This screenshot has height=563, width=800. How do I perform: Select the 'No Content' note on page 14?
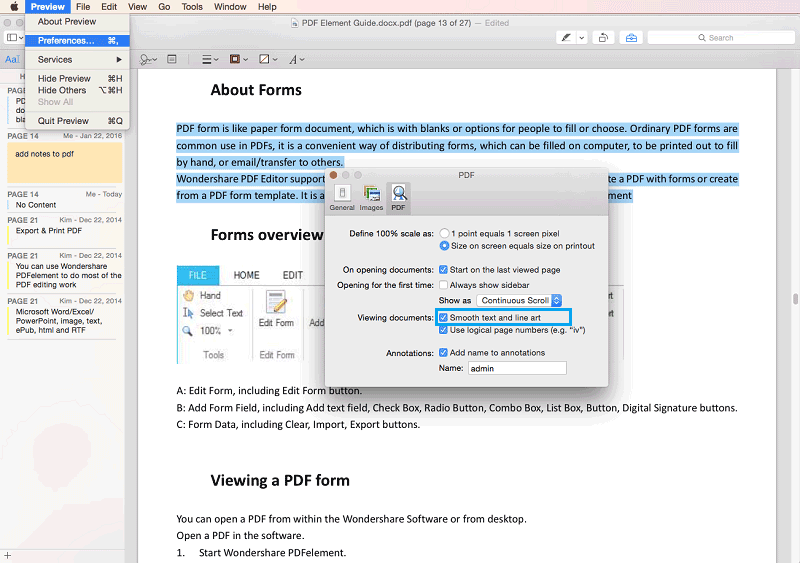coord(64,205)
